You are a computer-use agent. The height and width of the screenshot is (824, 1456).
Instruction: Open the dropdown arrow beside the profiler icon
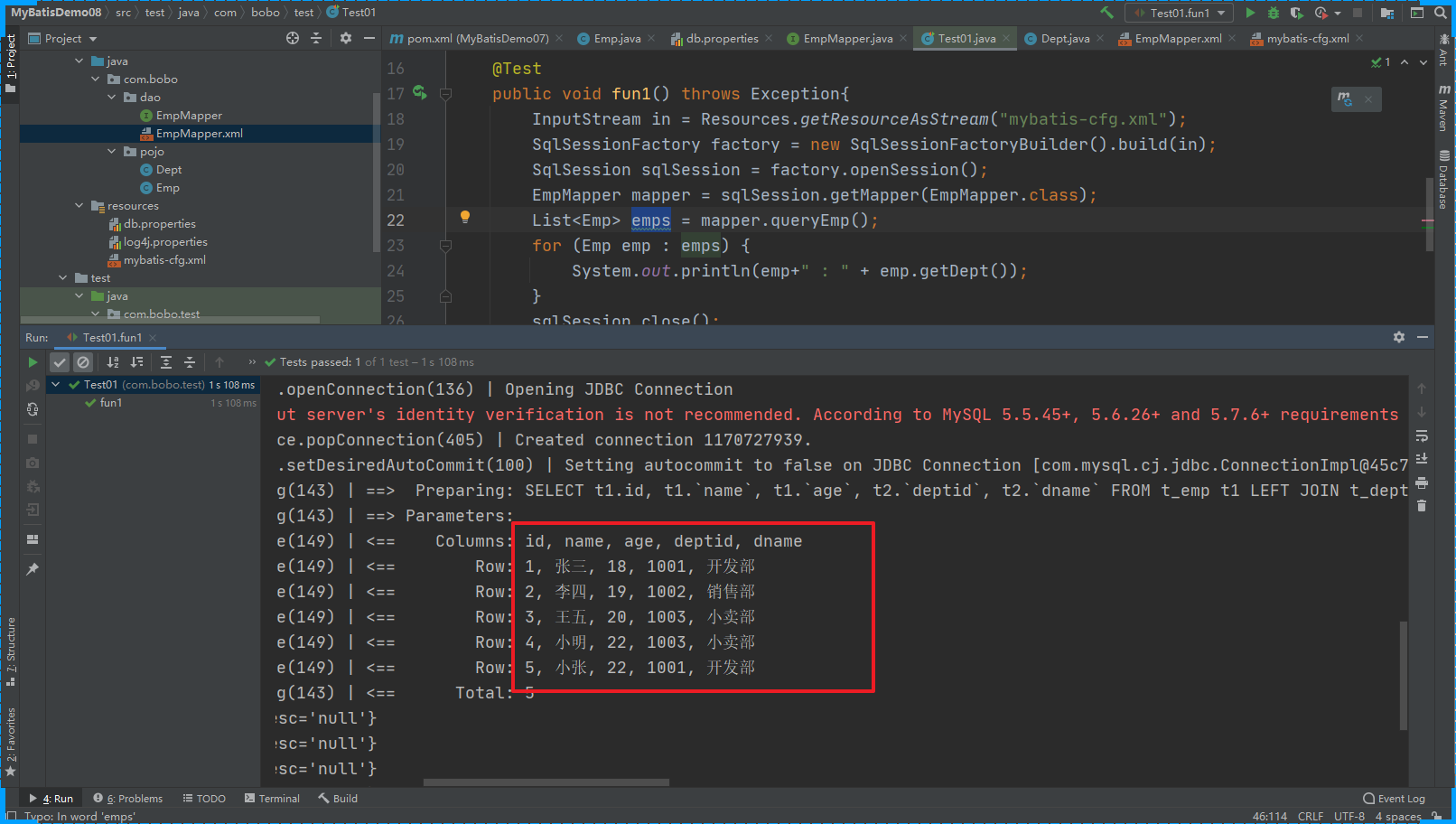tap(1338, 14)
